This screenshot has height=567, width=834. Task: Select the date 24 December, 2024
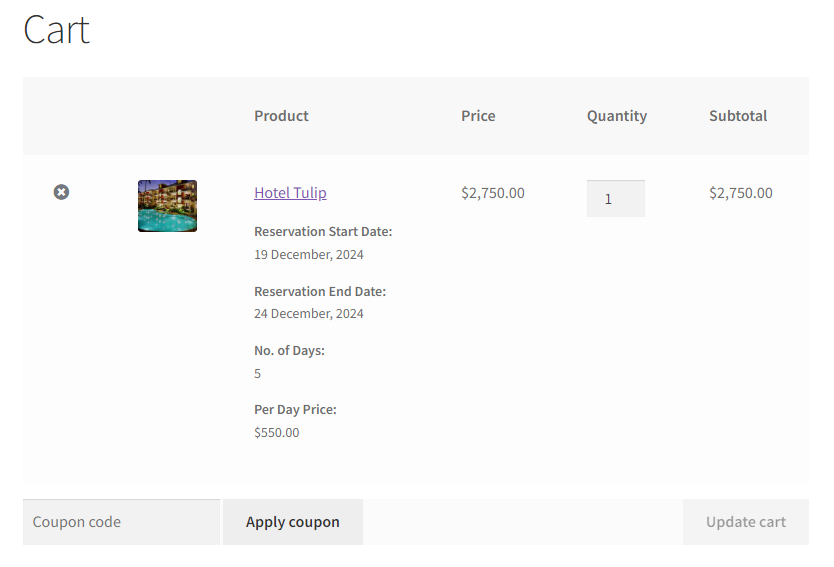click(309, 314)
